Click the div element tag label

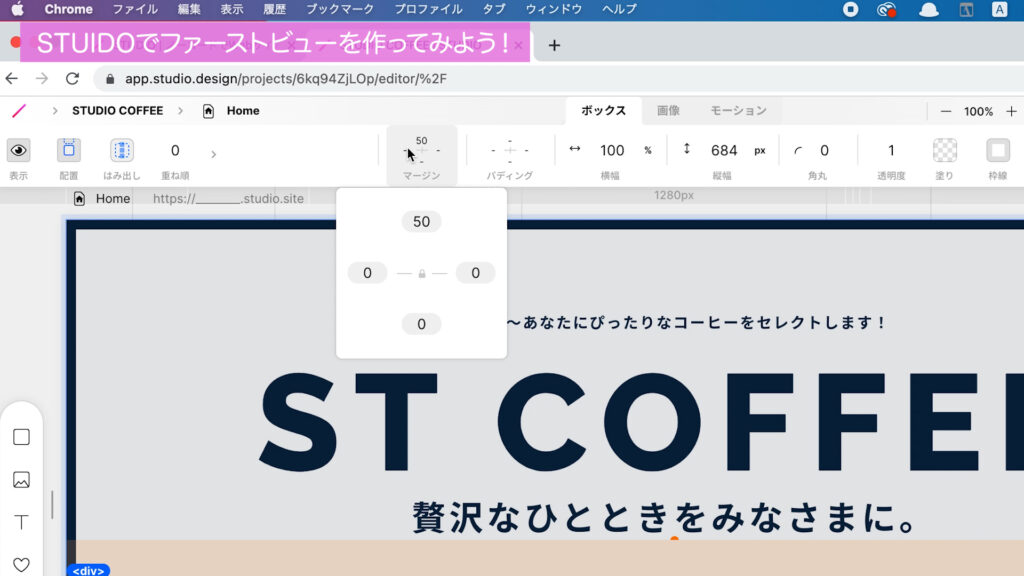[88, 570]
